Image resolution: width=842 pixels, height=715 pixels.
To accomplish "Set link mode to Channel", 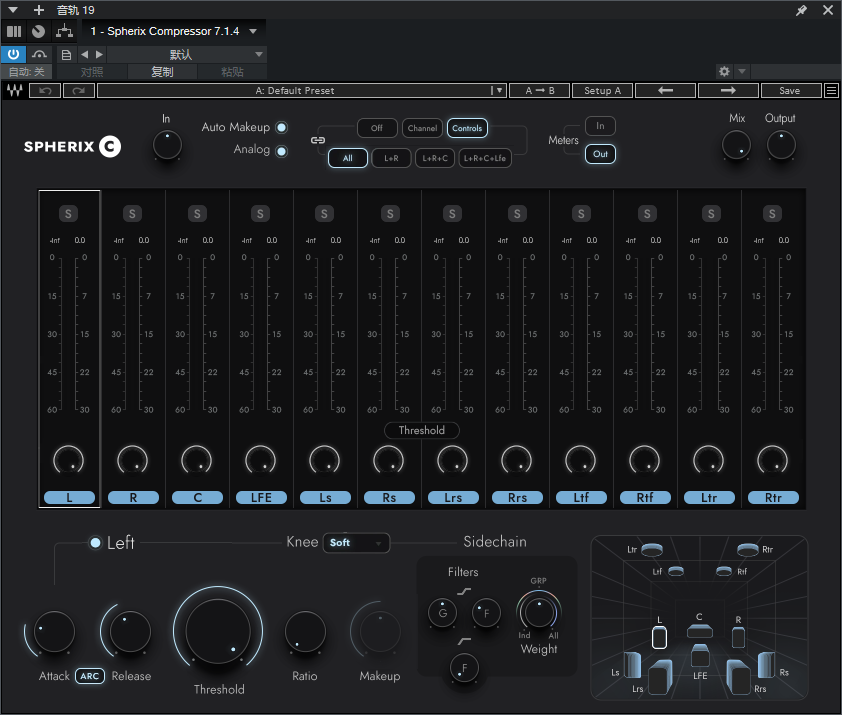I will [x=422, y=128].
